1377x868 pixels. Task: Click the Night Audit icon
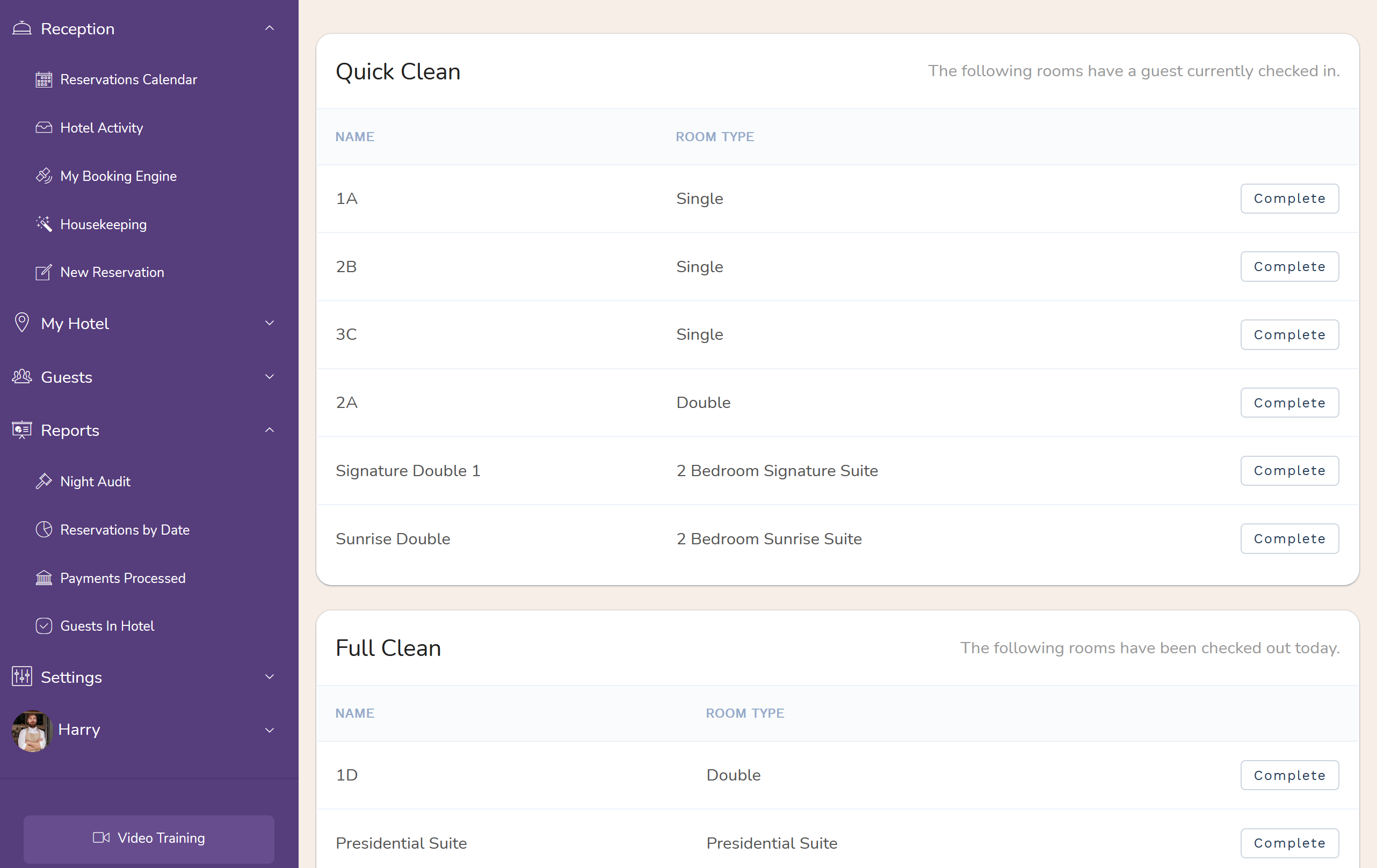(44, 481)
